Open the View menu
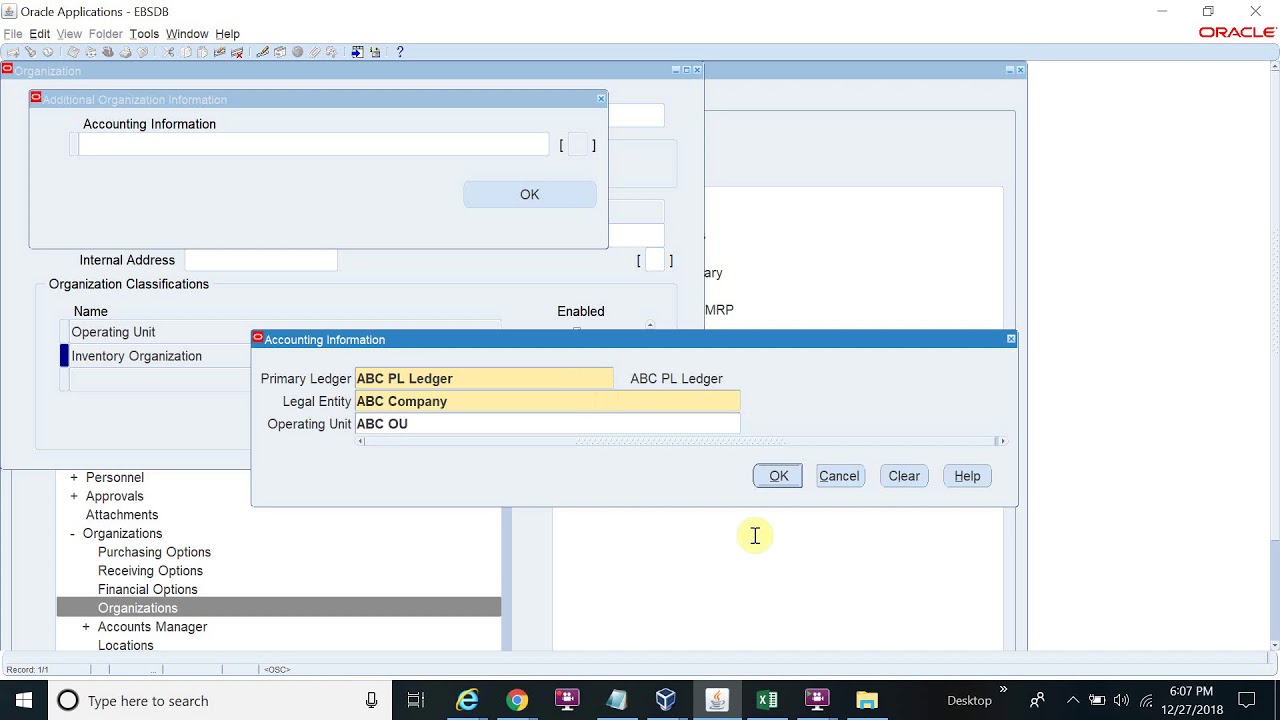 69,34
